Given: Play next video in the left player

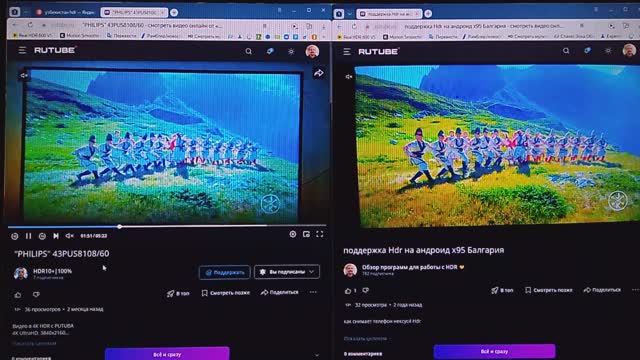Looking at the screenshot, I should (56, 236).
